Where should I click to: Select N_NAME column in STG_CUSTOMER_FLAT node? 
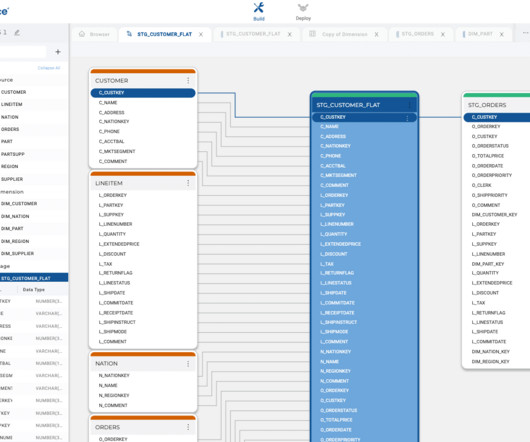point(330,362)
